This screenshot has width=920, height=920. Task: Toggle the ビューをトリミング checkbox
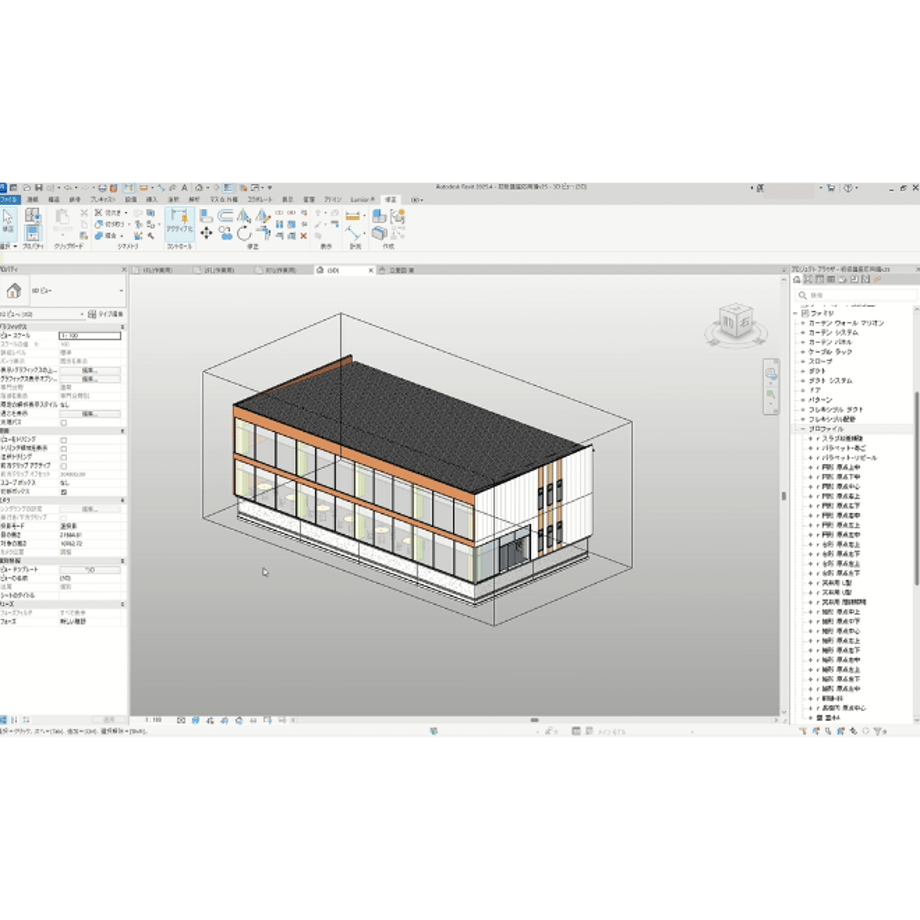click(63, 440)
